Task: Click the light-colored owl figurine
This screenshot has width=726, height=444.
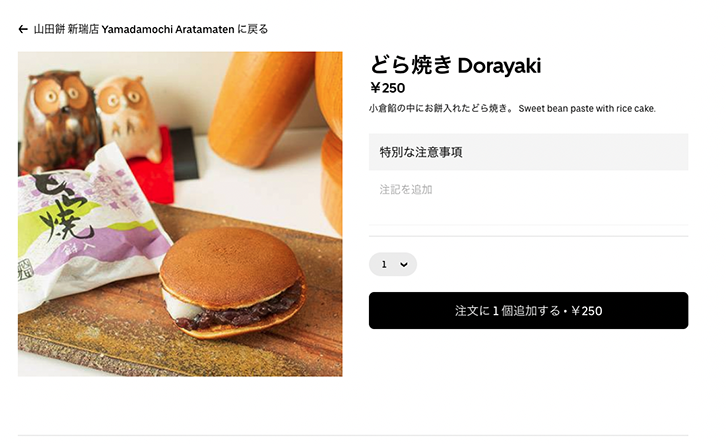Action: click(126, 116)
